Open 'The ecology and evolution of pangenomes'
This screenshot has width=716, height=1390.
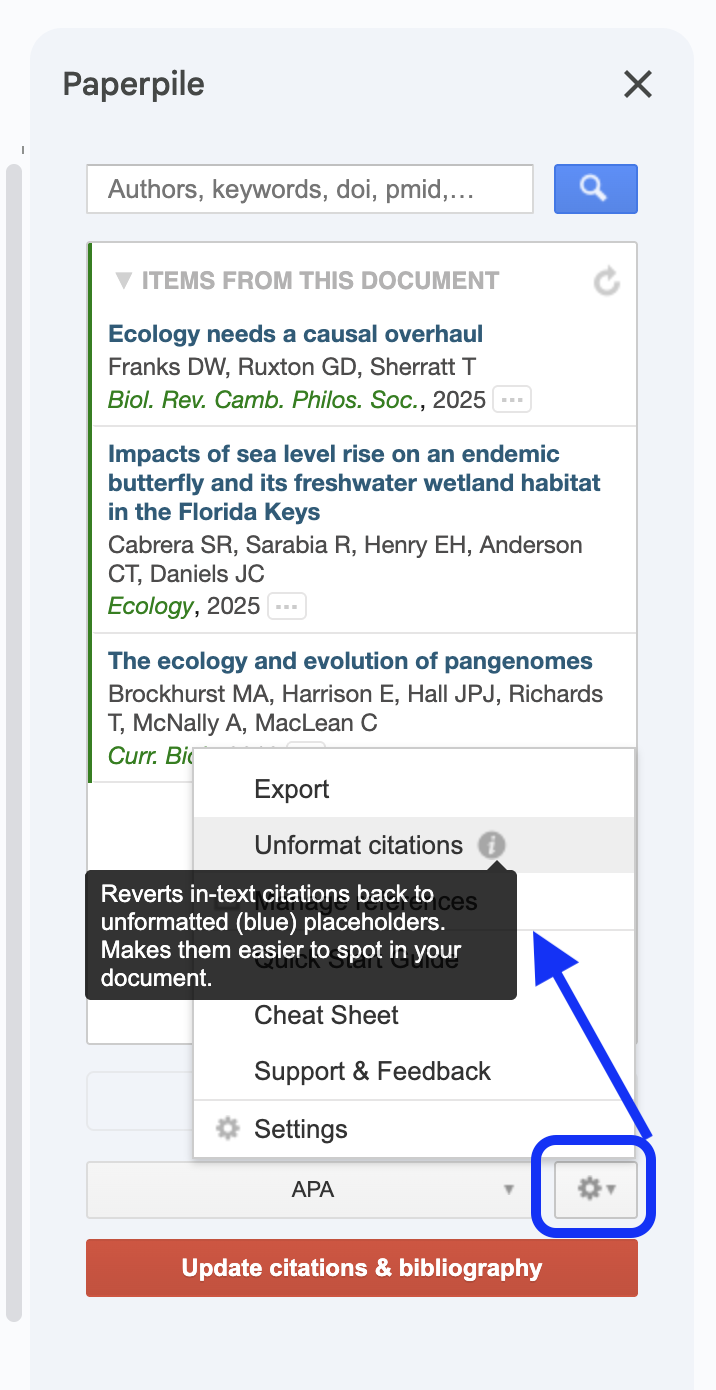click(350, 661)
